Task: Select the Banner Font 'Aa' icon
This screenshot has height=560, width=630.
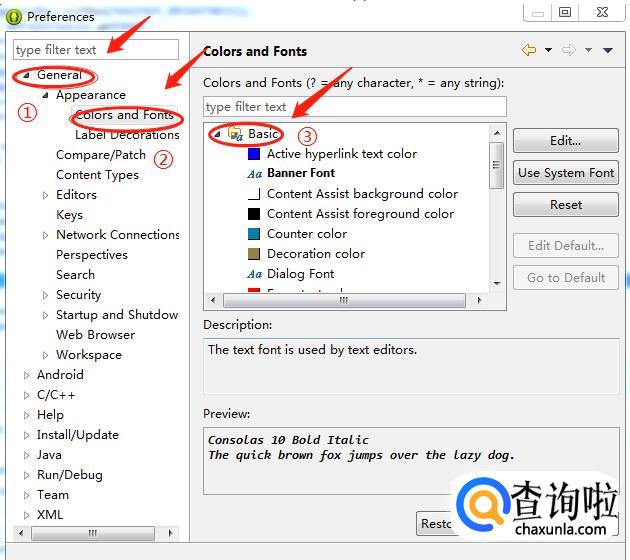Action: [254, 173]
